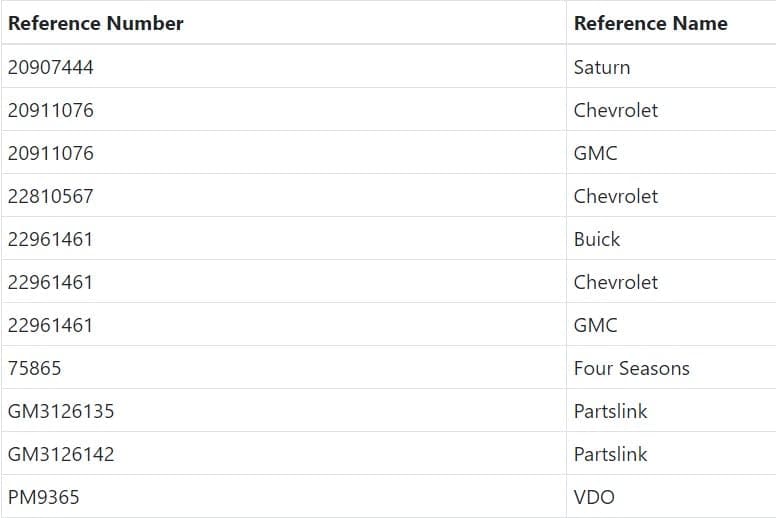Select reference number 20907444
Viewport: 776px width, 518px height.
point(51,67)
